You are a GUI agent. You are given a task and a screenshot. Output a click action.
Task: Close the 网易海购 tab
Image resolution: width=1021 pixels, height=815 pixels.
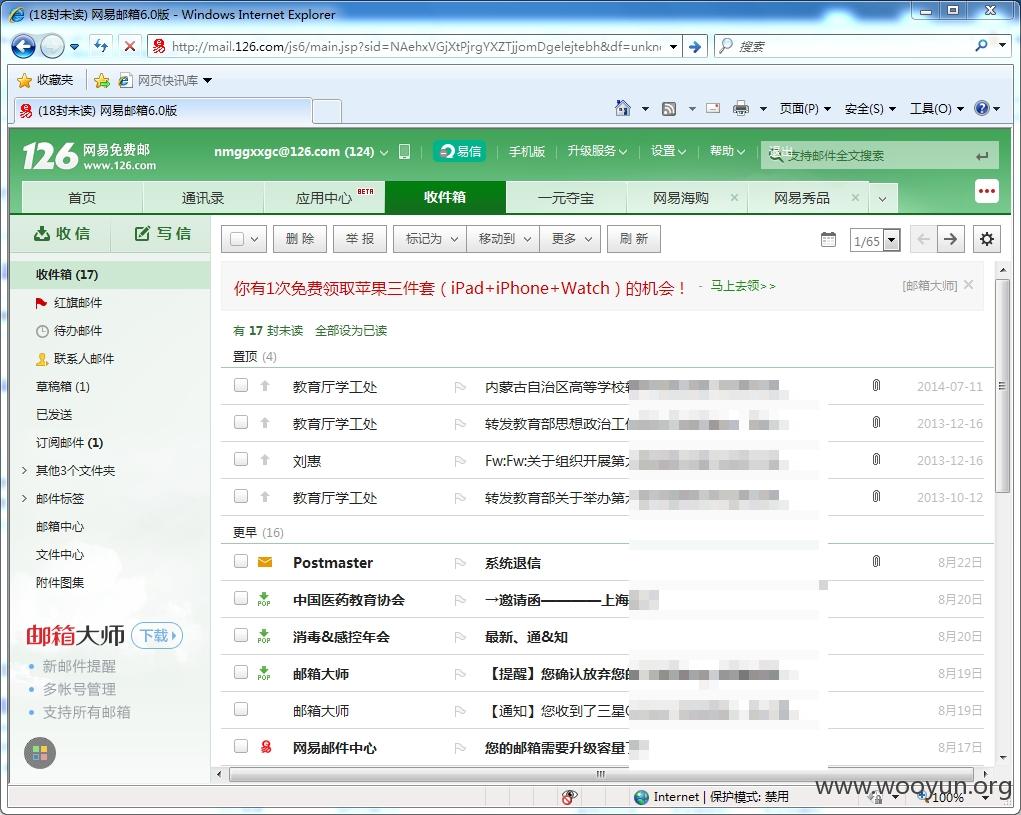734,197
